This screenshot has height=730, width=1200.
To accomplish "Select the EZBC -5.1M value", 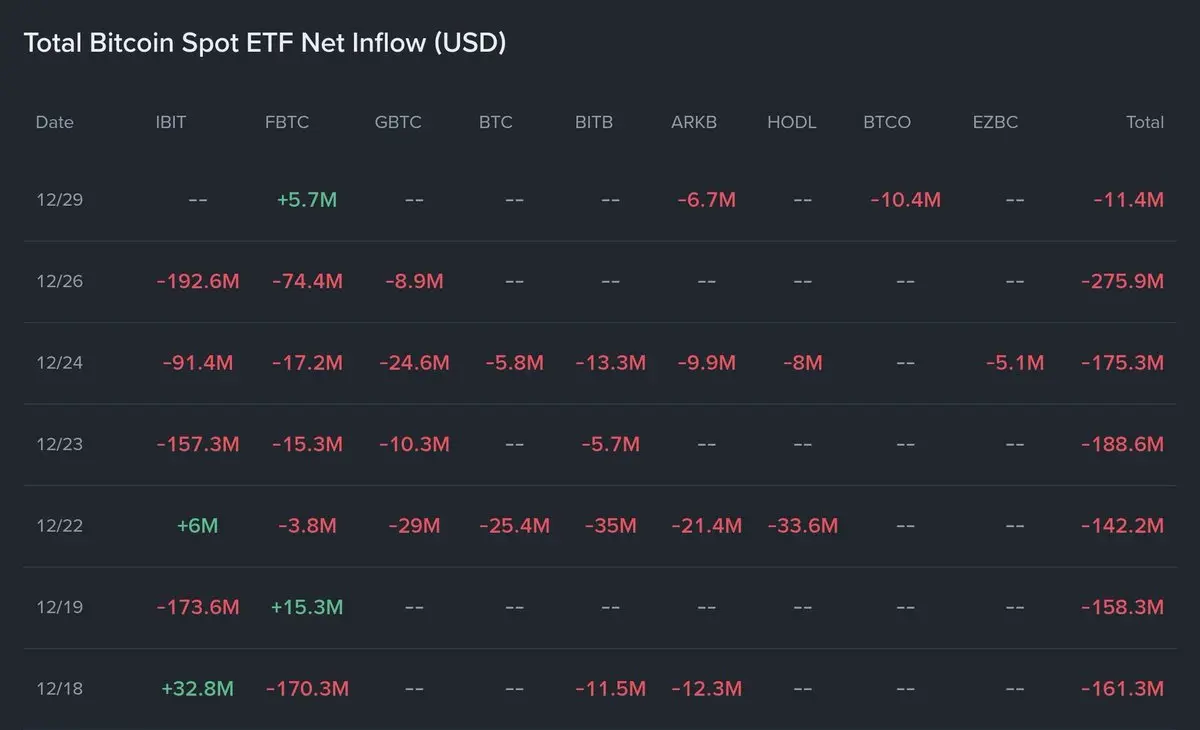I will click(x=1015, y=363).
